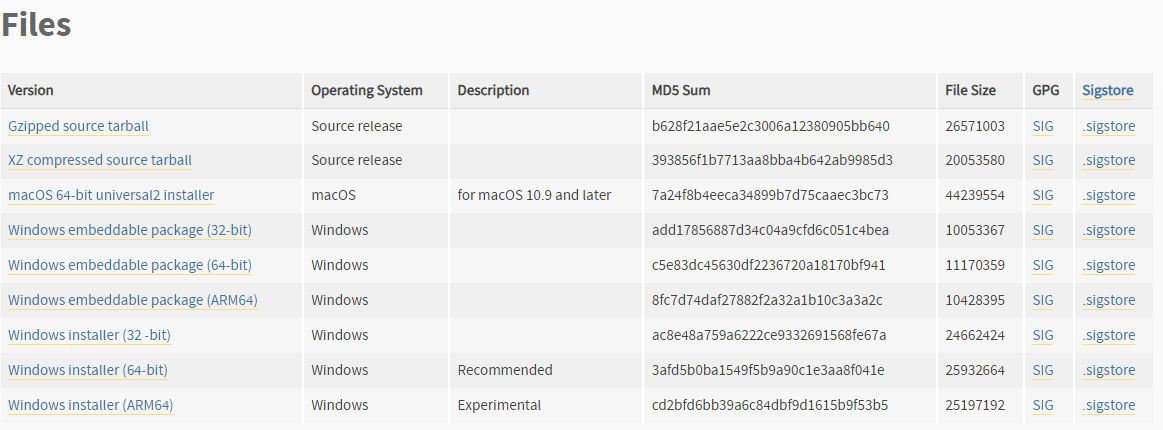Open SIG for Windows installer (ARM64)

pyautogui.click(x=1043, y=405)
